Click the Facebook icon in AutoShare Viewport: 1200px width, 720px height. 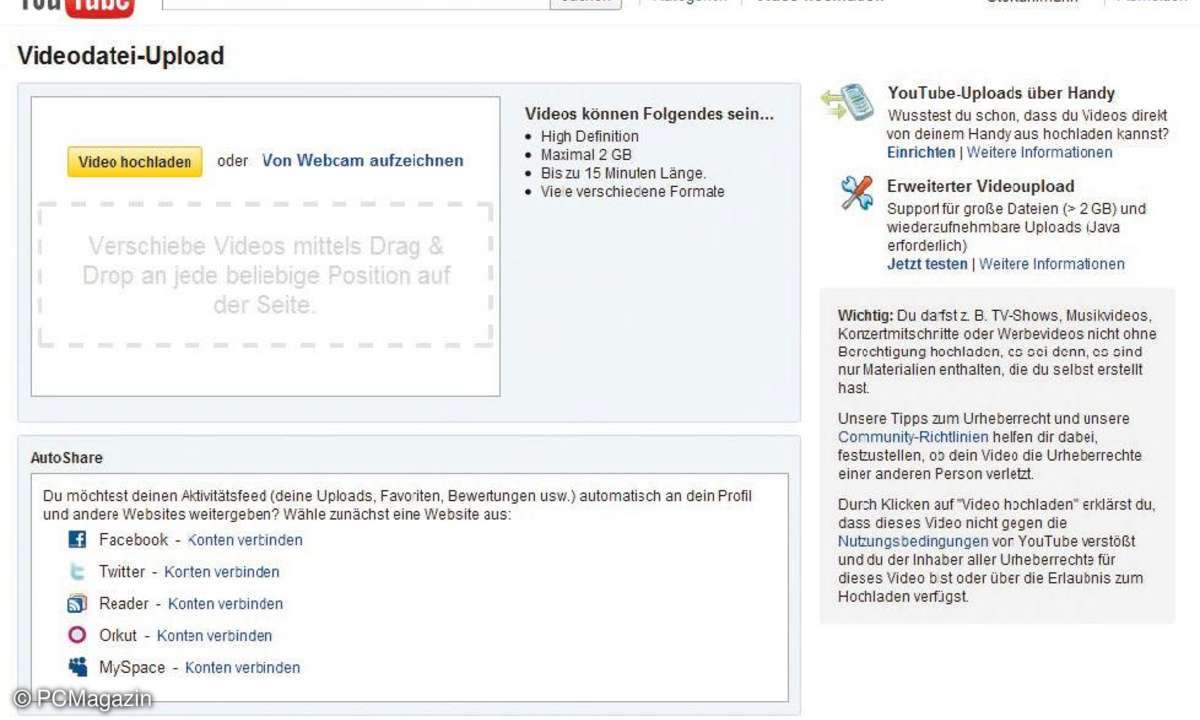click(77, 540)
